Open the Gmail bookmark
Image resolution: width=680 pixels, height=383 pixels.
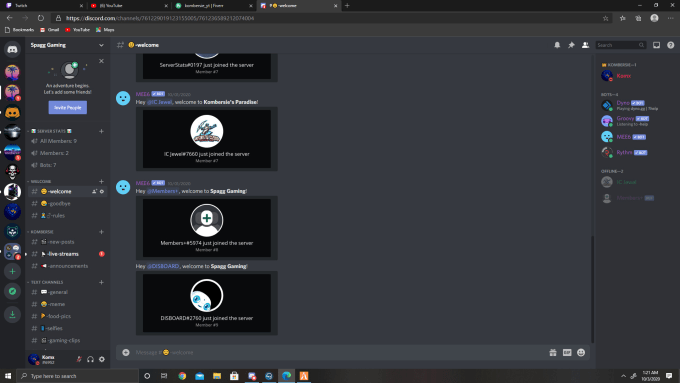pos(49,29)
